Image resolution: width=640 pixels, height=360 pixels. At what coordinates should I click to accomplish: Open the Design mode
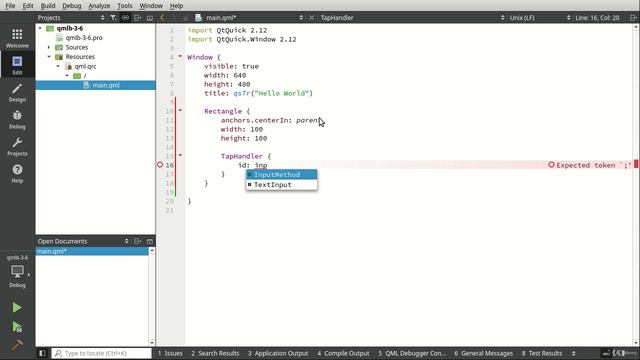point(17,92)
